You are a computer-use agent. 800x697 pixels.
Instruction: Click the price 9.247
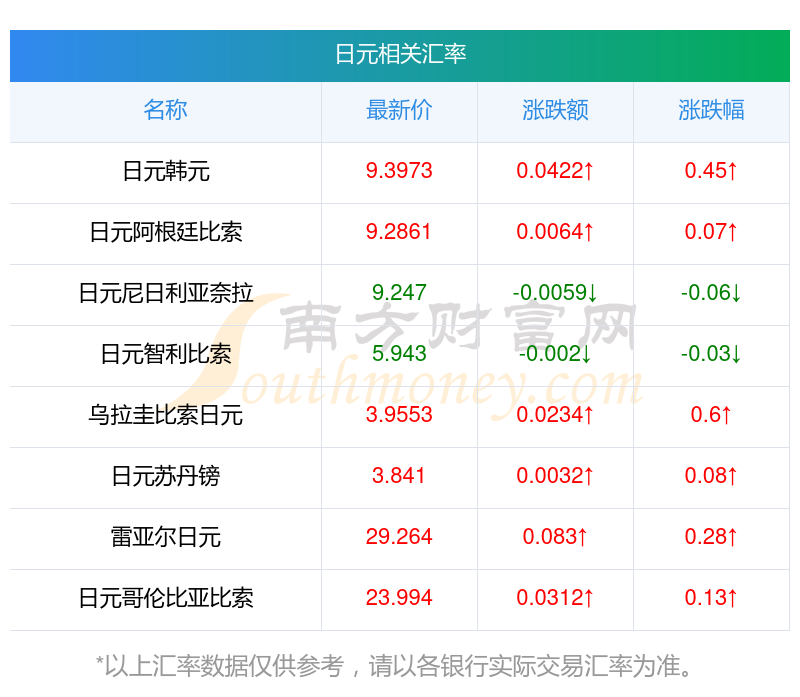399,293
